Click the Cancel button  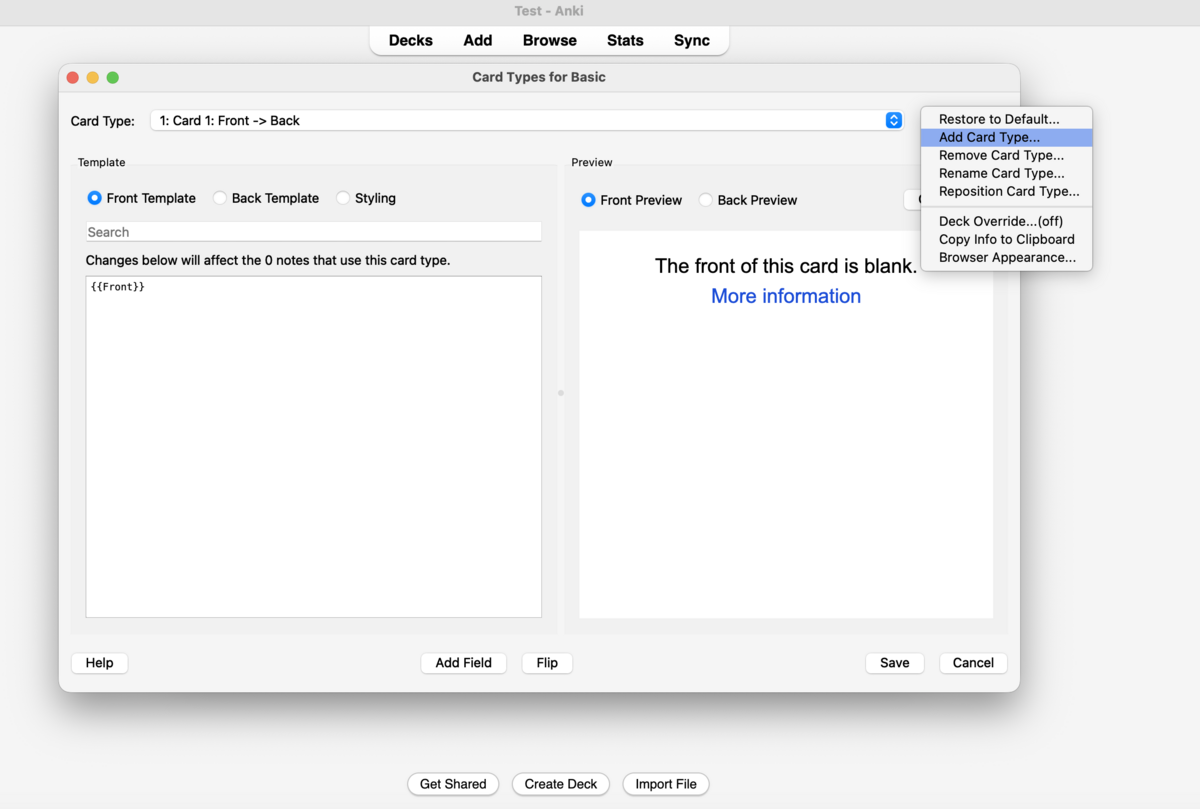pyautogui.click(x=973, y=663)
